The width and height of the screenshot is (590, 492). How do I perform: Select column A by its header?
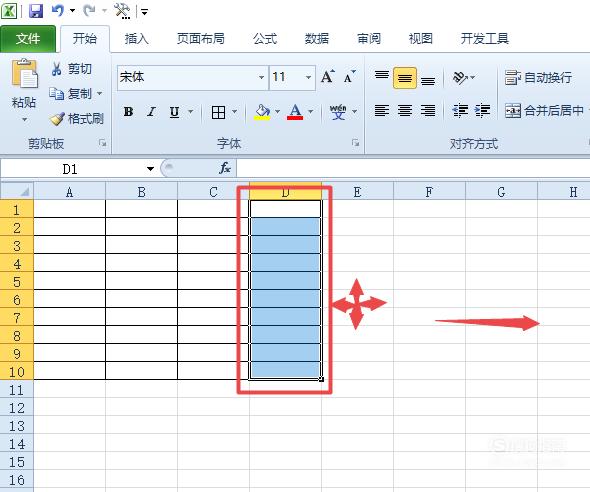tap(70, 192)
